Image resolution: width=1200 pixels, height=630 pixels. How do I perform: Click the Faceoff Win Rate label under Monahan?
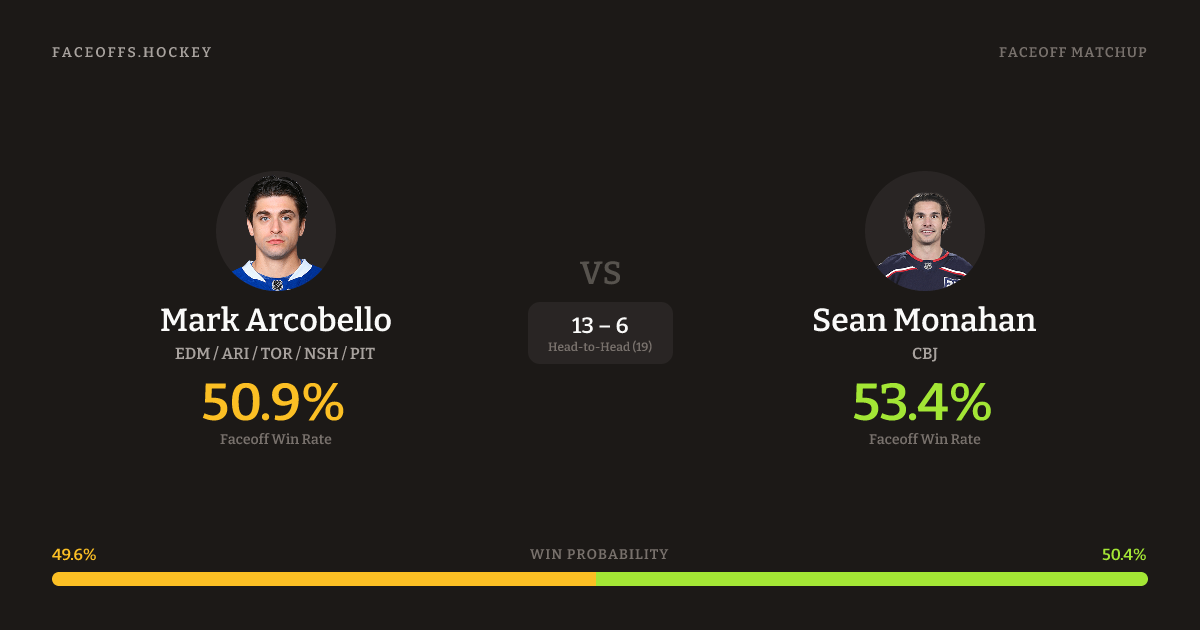924,439
